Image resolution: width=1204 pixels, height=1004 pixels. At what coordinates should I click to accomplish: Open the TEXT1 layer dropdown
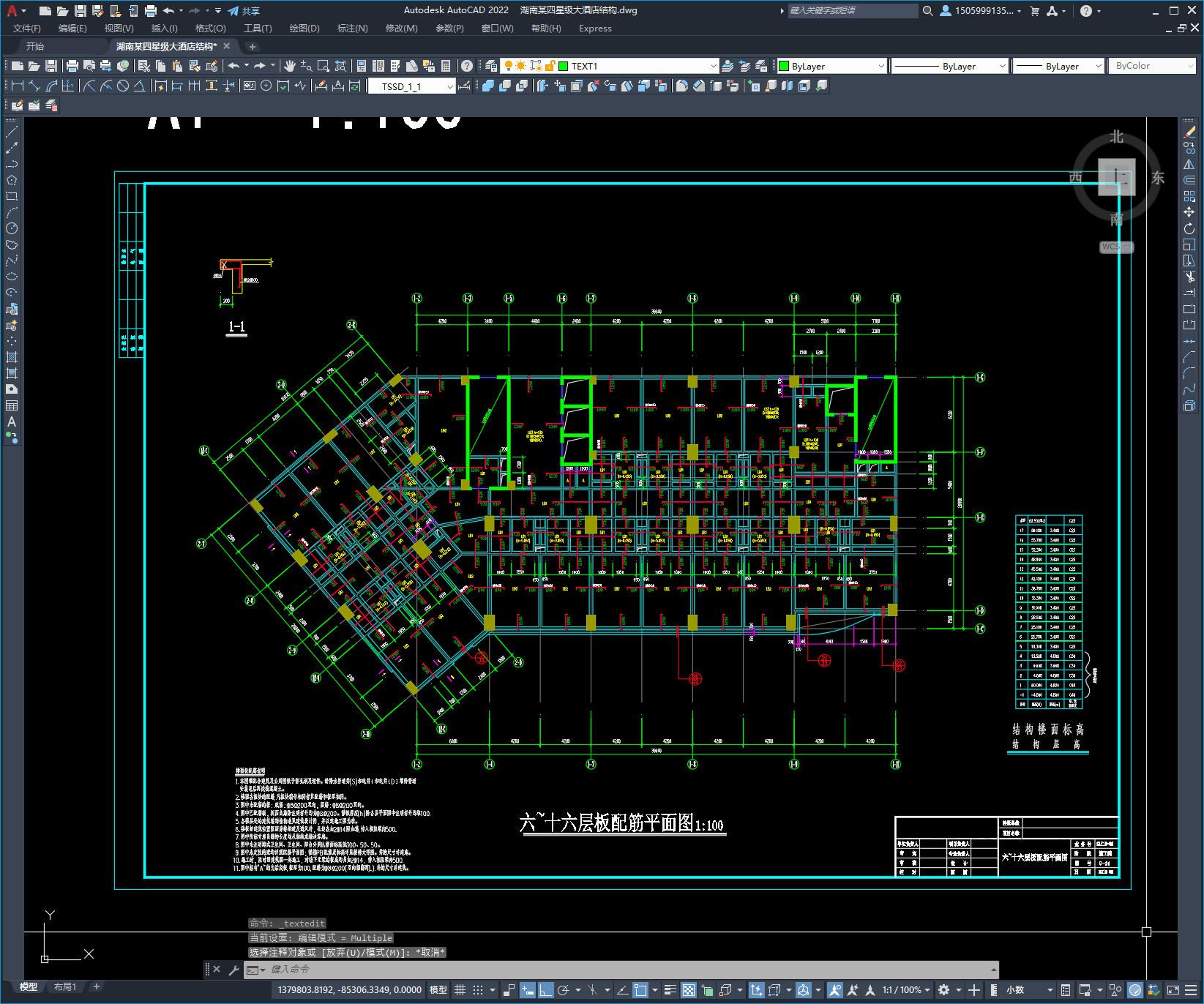(x=714, y=66)
